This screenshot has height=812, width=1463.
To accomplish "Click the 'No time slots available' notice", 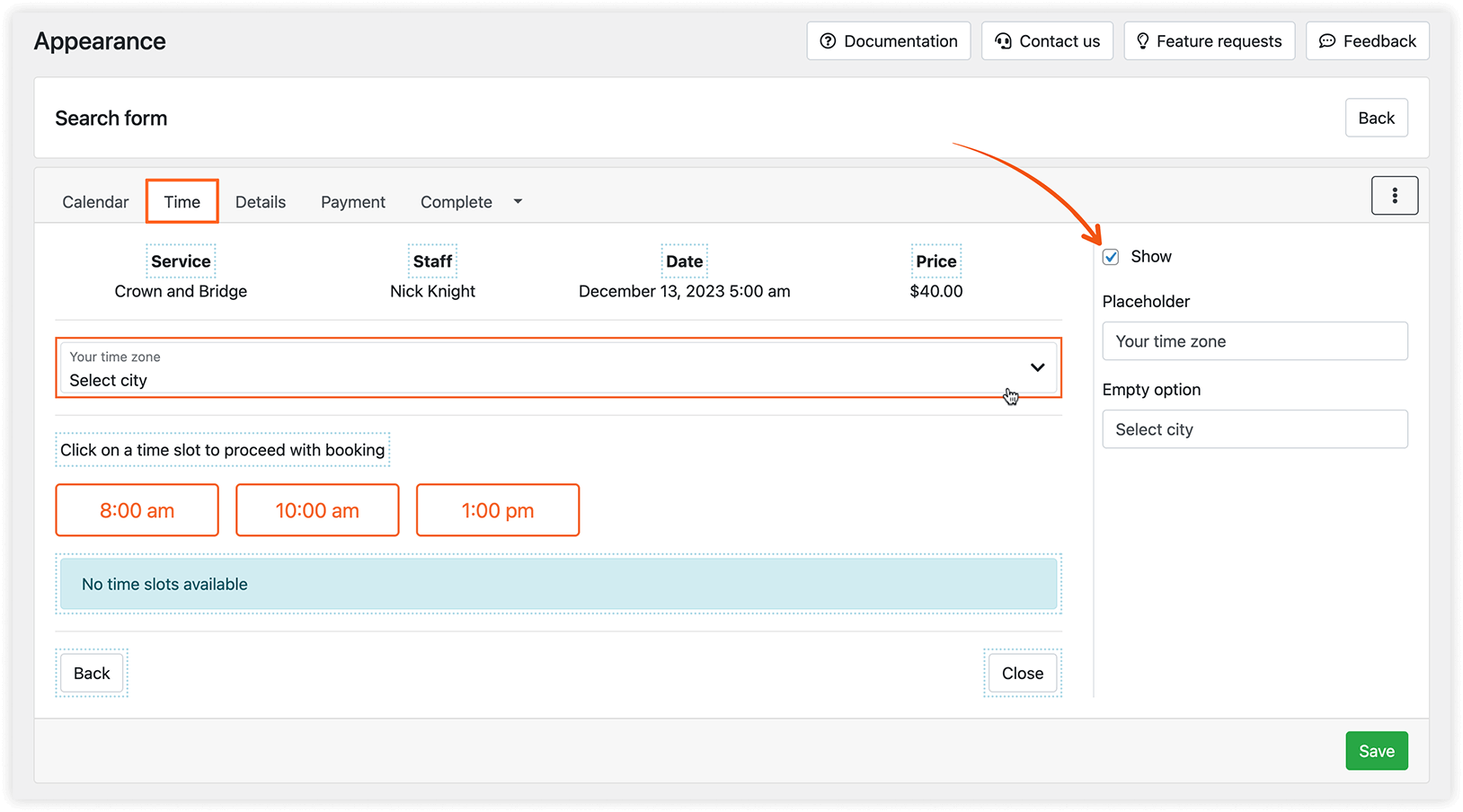I will click(x=558, y=584).
